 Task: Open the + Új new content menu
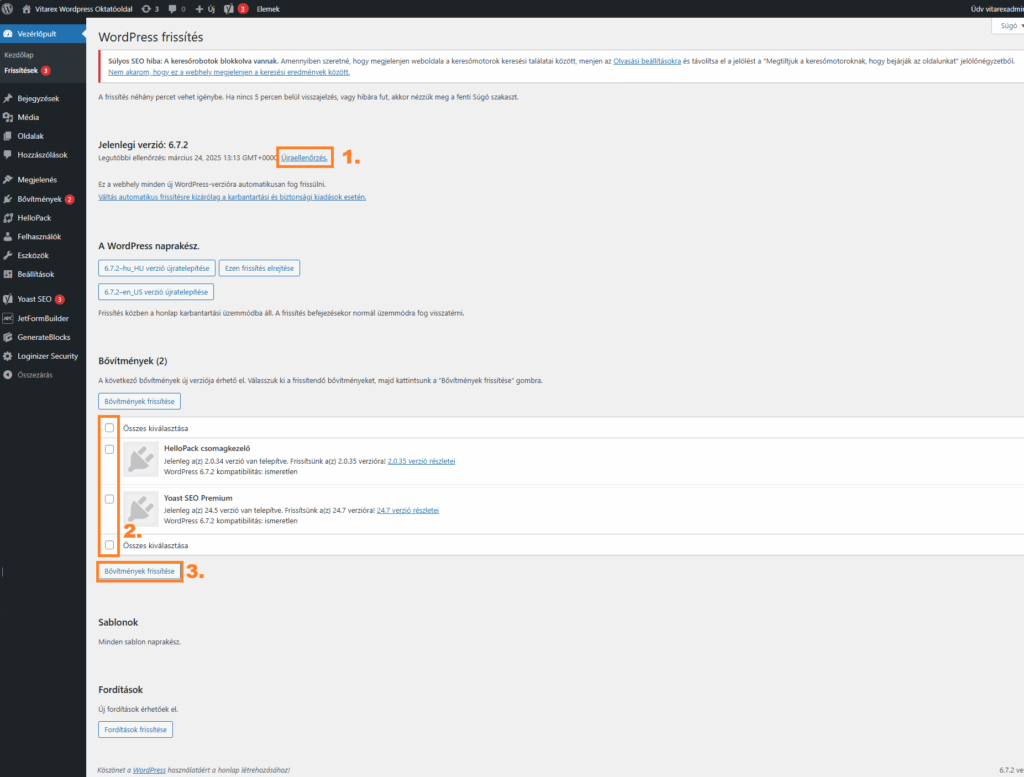[205, 8]
